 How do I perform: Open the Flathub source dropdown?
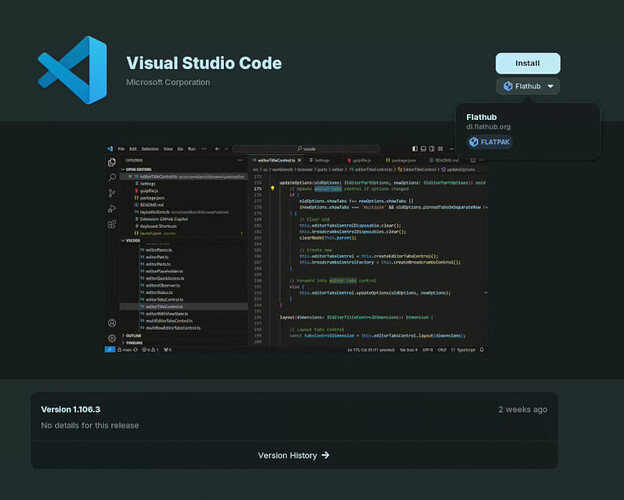point(528,86)
